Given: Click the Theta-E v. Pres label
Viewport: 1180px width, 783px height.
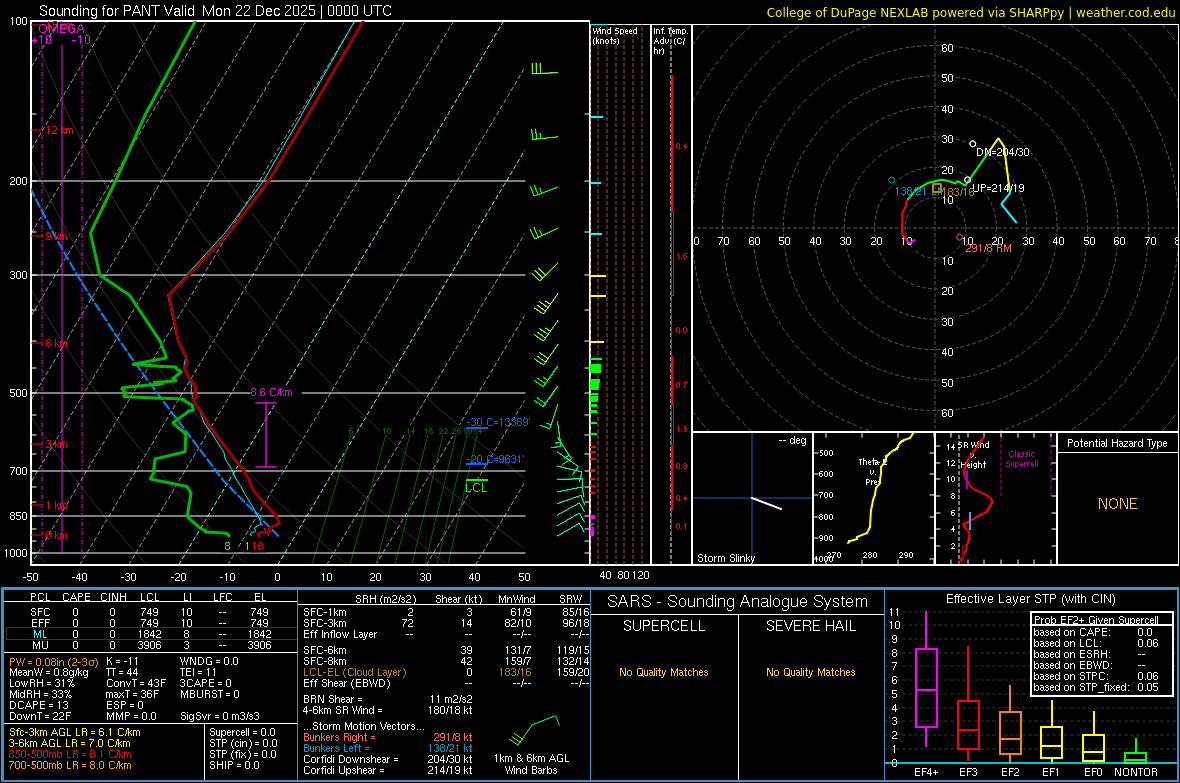Looking at the screenshot, I should 872,471.
